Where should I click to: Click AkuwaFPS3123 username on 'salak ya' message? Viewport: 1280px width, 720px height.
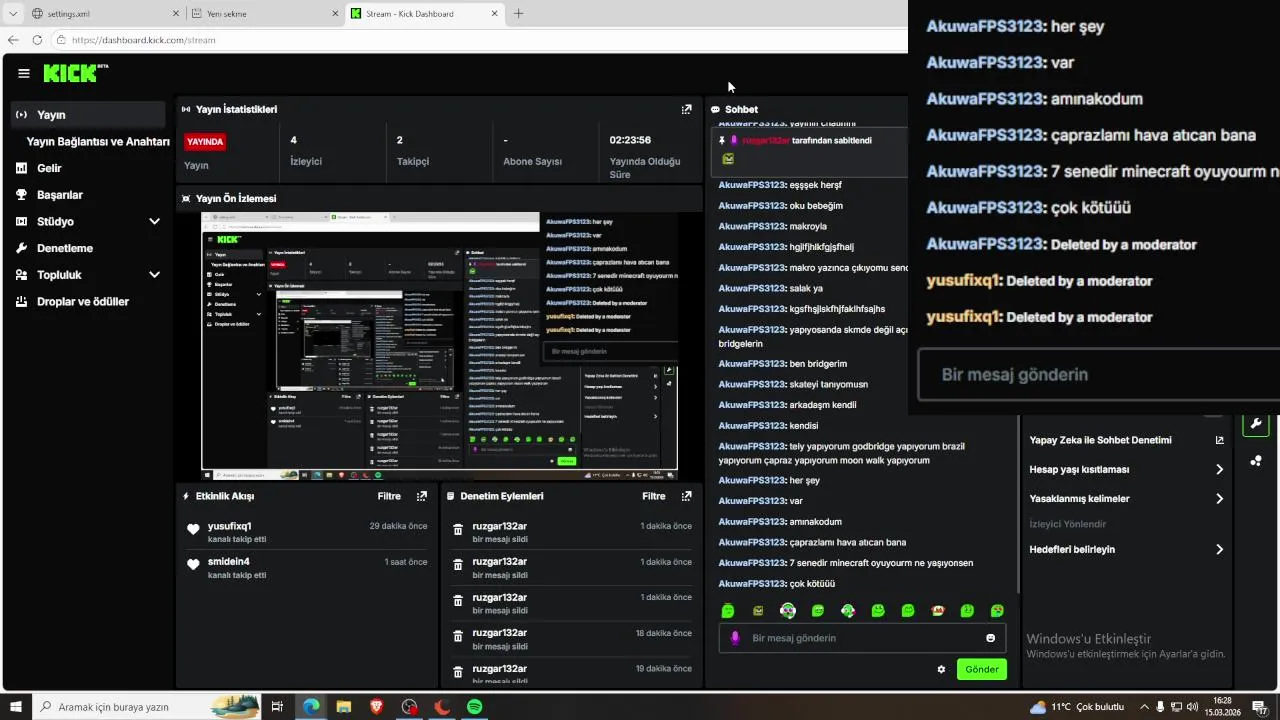coord(752,288)
